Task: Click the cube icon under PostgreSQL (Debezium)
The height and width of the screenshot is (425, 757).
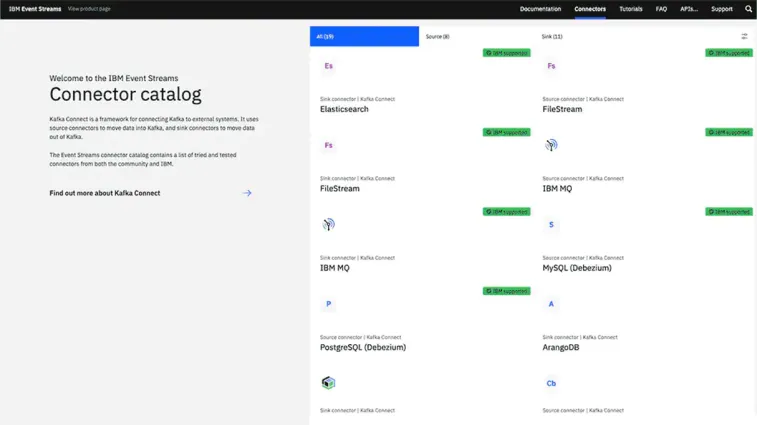Action: [328, 383]
